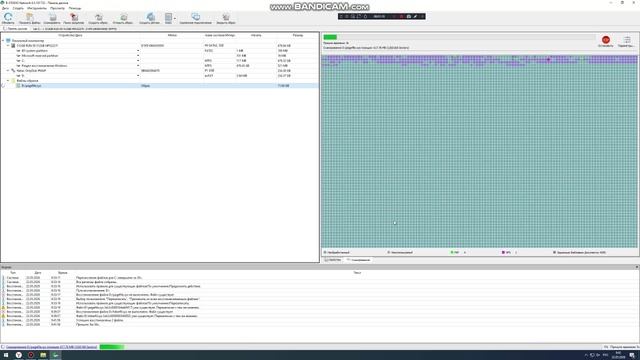Click the scan progress bar in right panel

[x=460, y=37]
